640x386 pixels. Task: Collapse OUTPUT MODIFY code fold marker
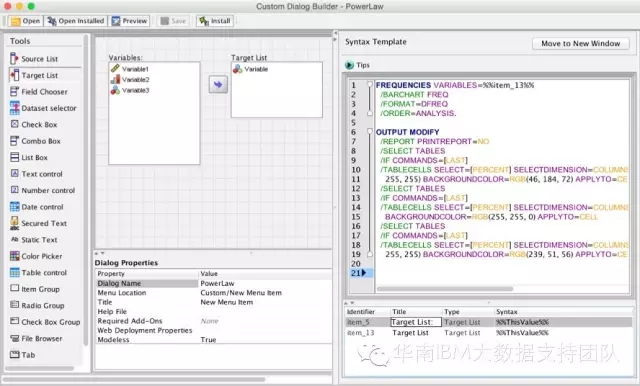pos(369,131)
